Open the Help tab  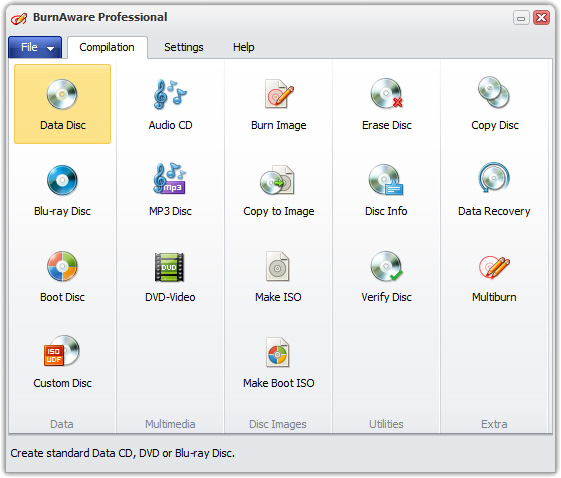pyautogui.click(x=244, y=47)
